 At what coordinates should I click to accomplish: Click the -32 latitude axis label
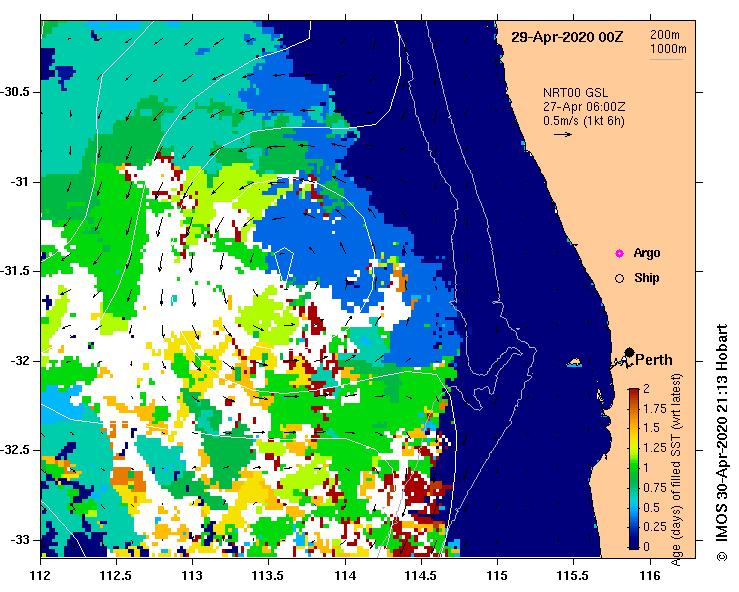coord(19,361)
